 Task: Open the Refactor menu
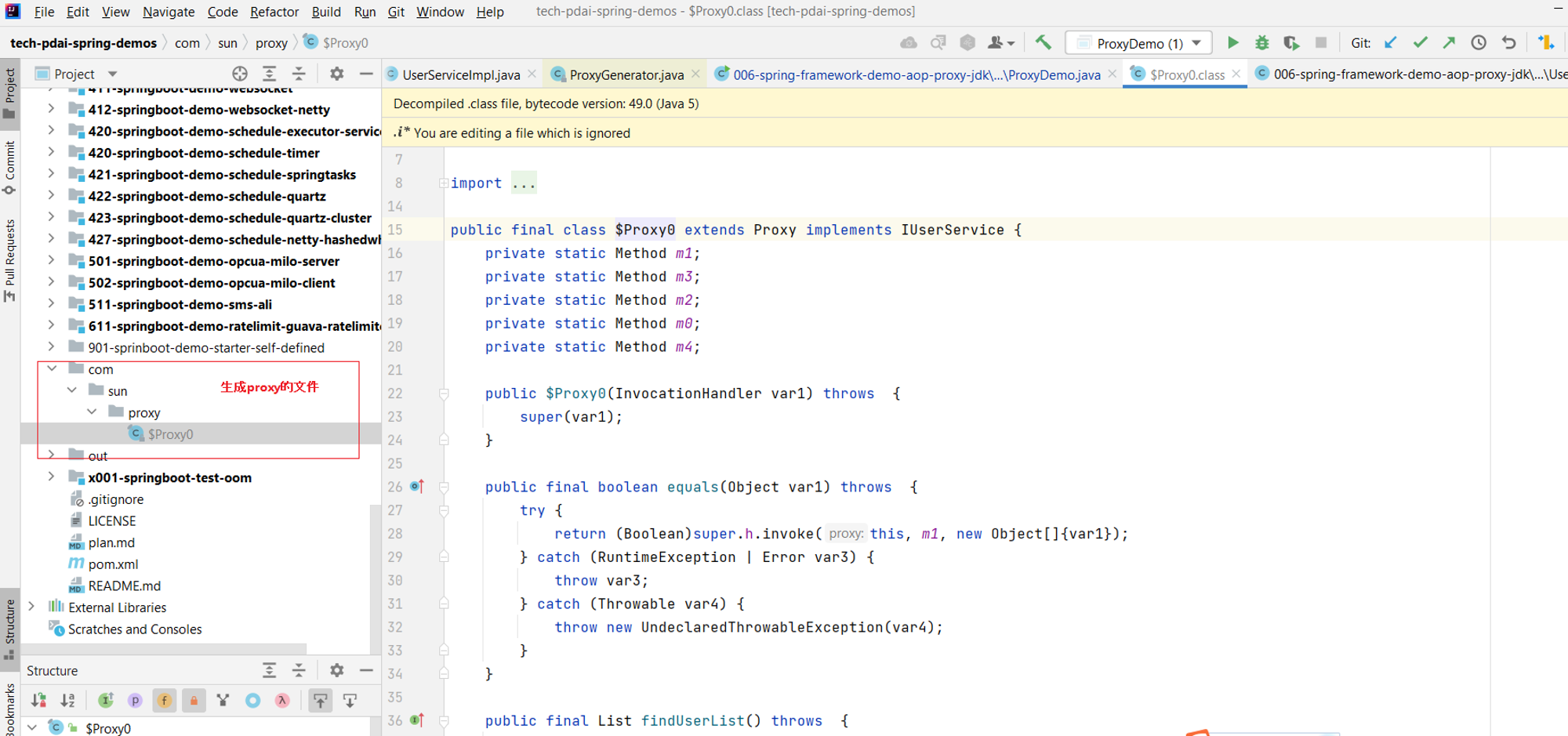tap(274, 12)
